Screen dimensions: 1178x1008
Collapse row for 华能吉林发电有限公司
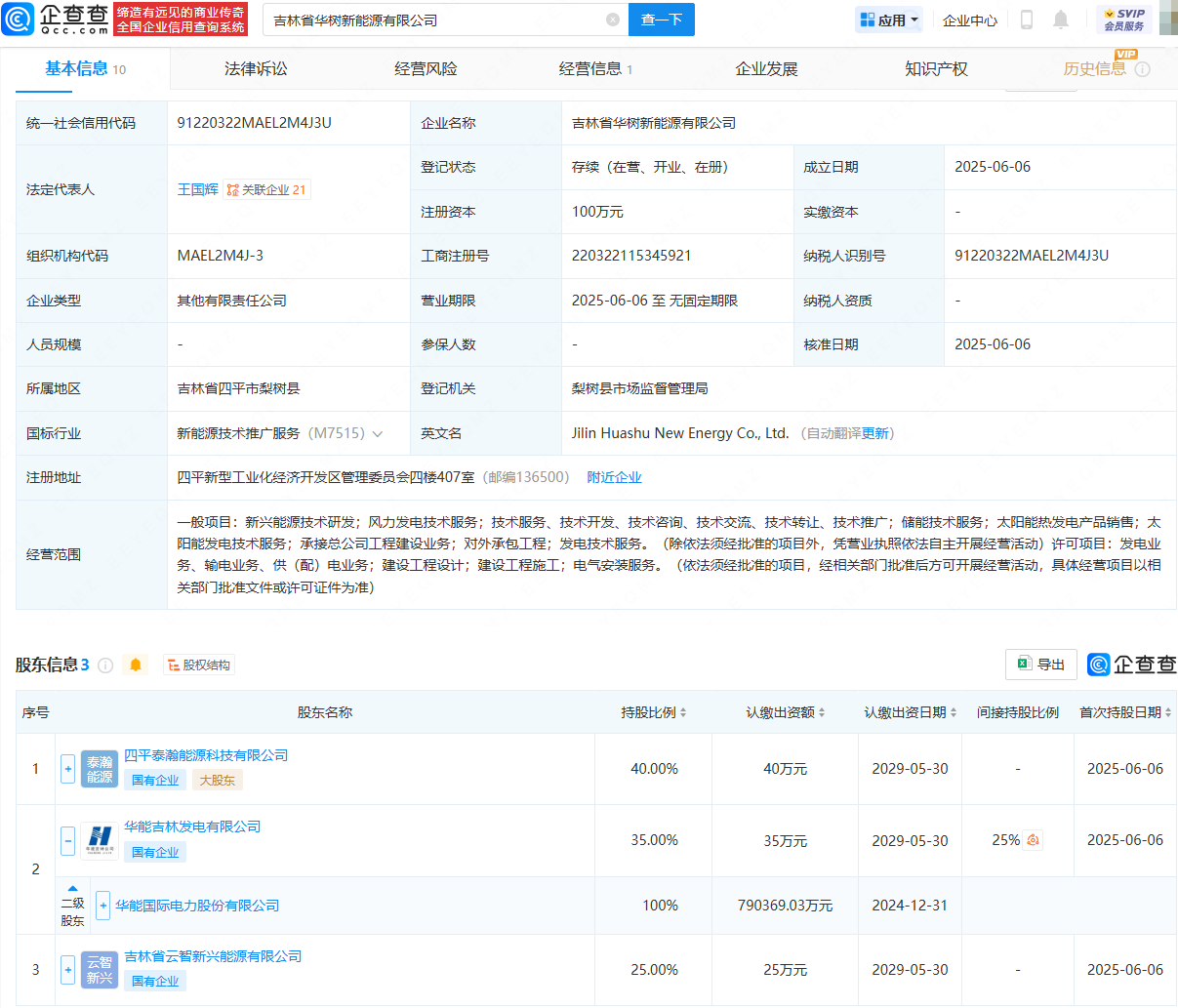coord(68,840)
